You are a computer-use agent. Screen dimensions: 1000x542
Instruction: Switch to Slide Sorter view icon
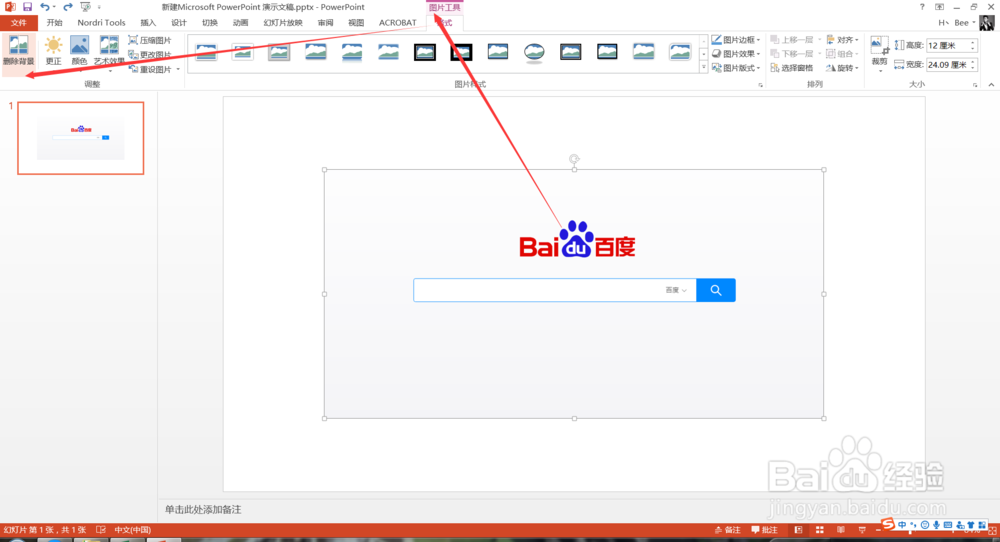820,530
